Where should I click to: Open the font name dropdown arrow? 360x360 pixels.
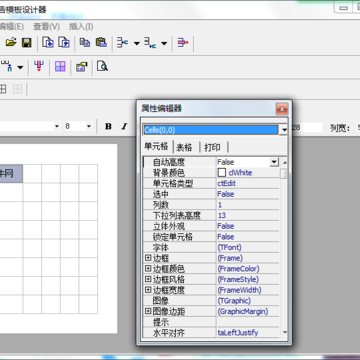[x=57, y=126]
